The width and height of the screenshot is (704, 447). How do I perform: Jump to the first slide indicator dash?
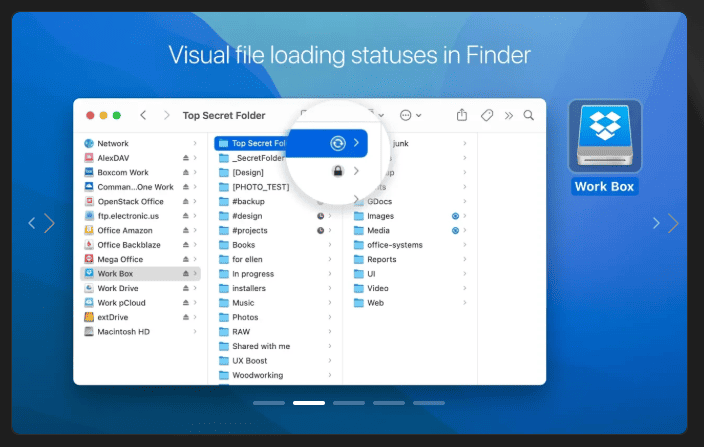[269, 403]
